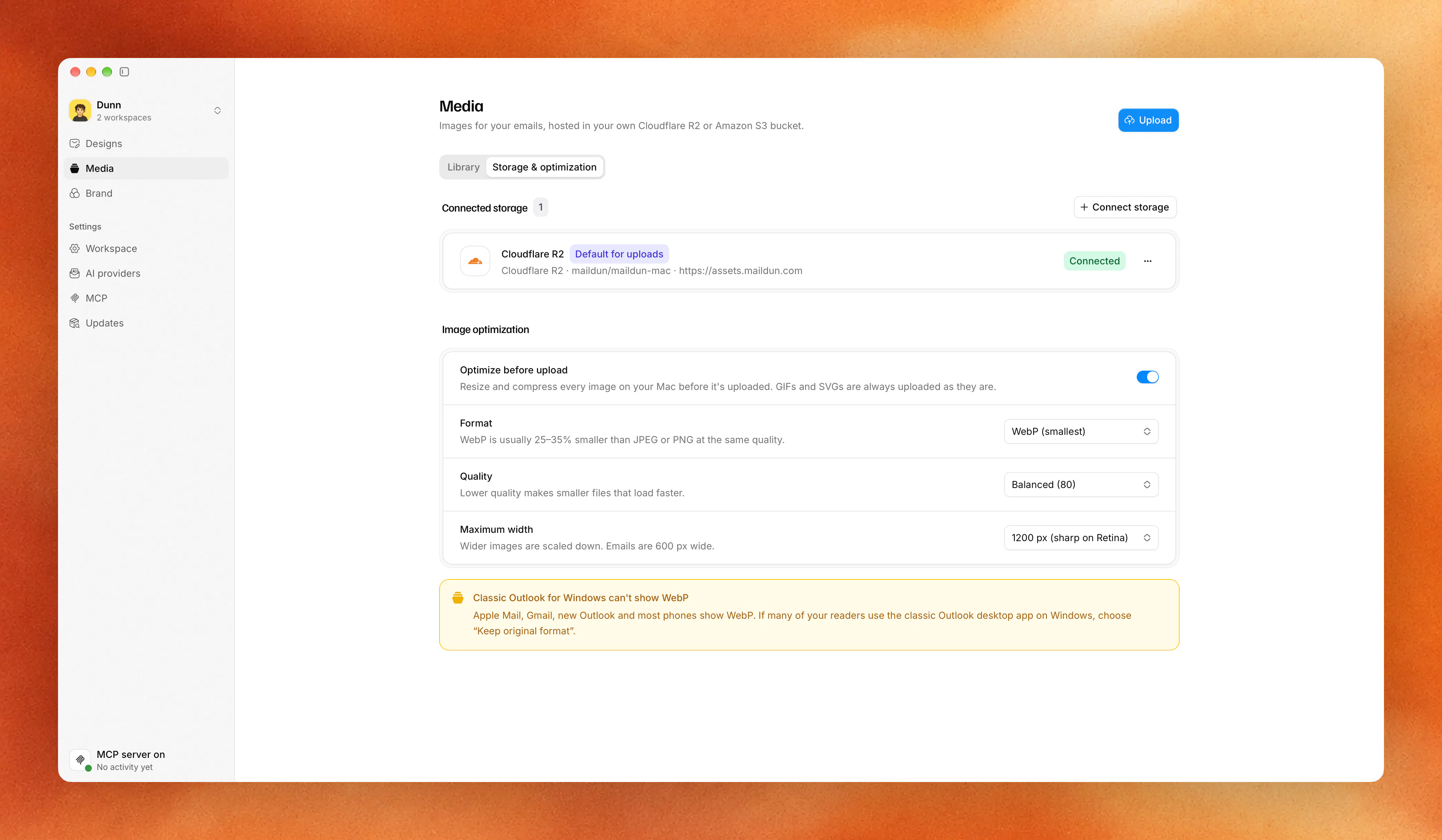Click the WebP warning bucket icon
Viewport: 1442px width, 840px height.
(x=458, y=597)
